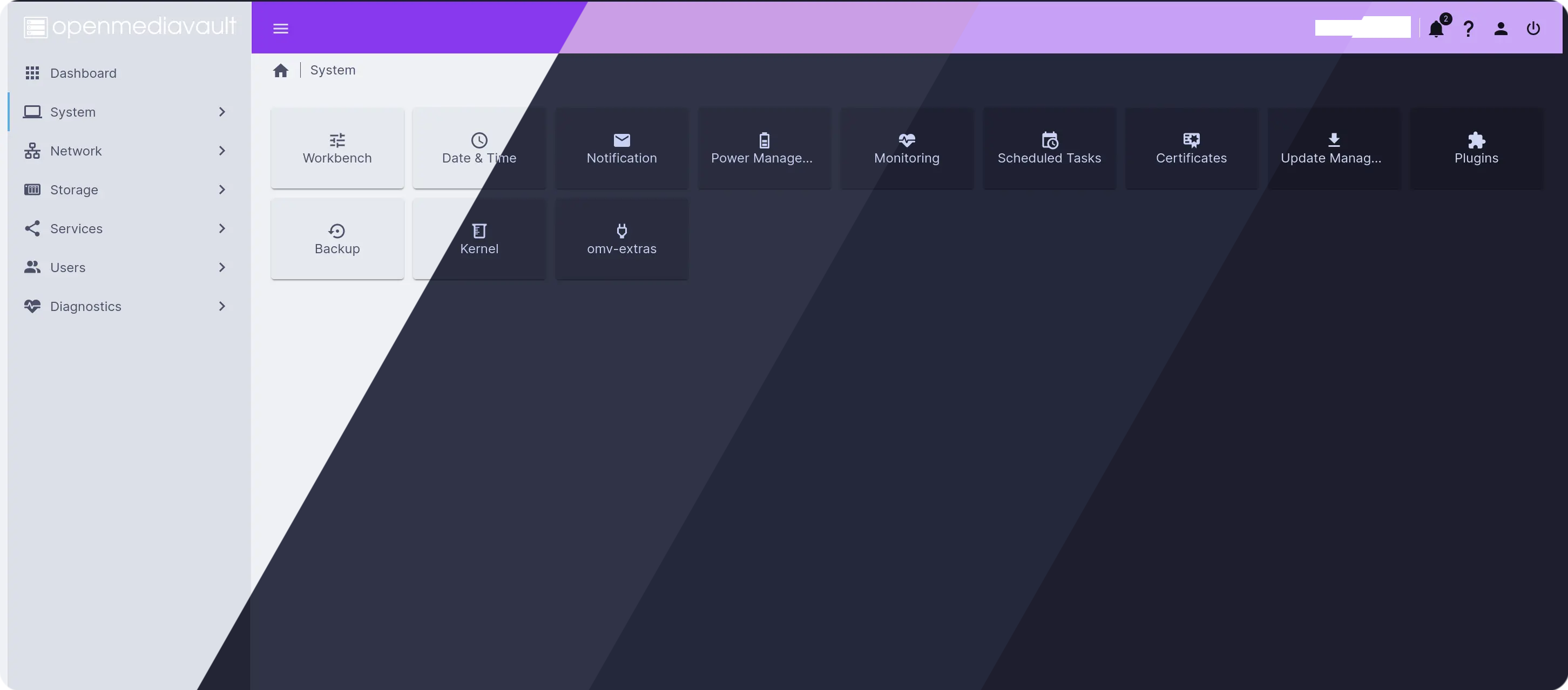Open the help question mark icon
Viewport: 1568px width, 690px height.
(x=1468, y=29)
